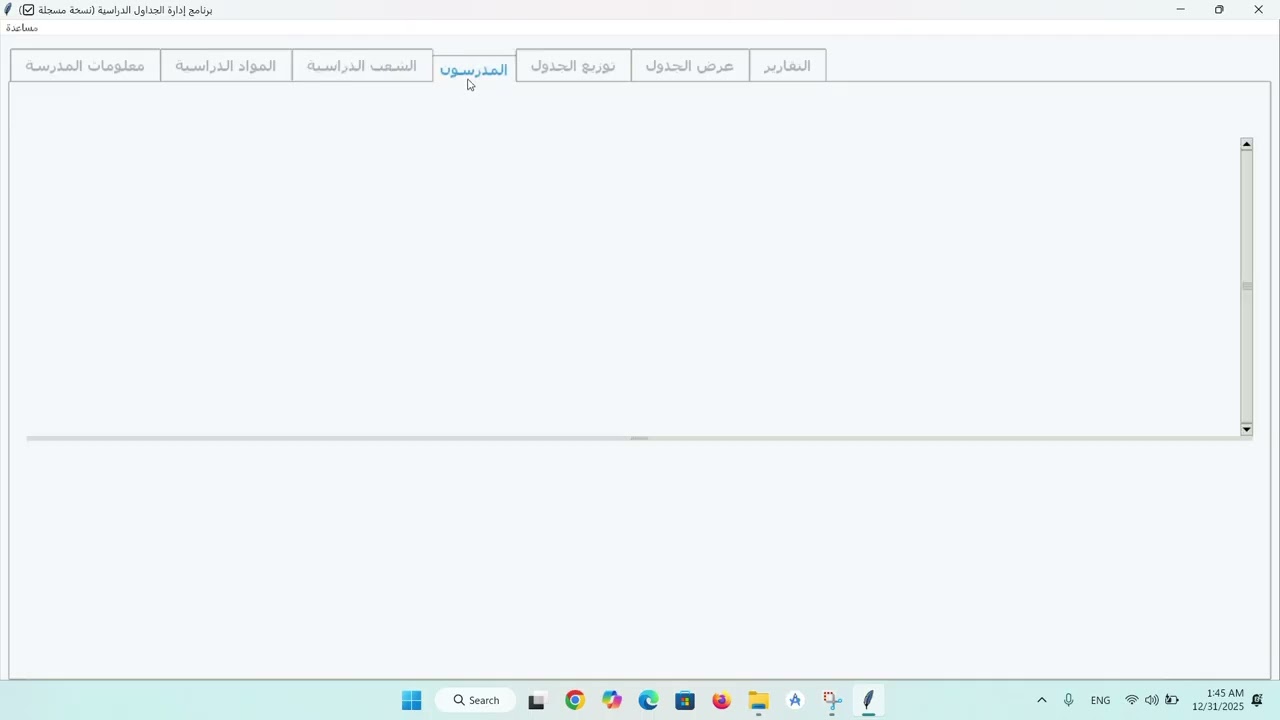Click the horizontal pane splitter handle
Image resolution: width=1280 pixels, height=720 pixels.
640,438
